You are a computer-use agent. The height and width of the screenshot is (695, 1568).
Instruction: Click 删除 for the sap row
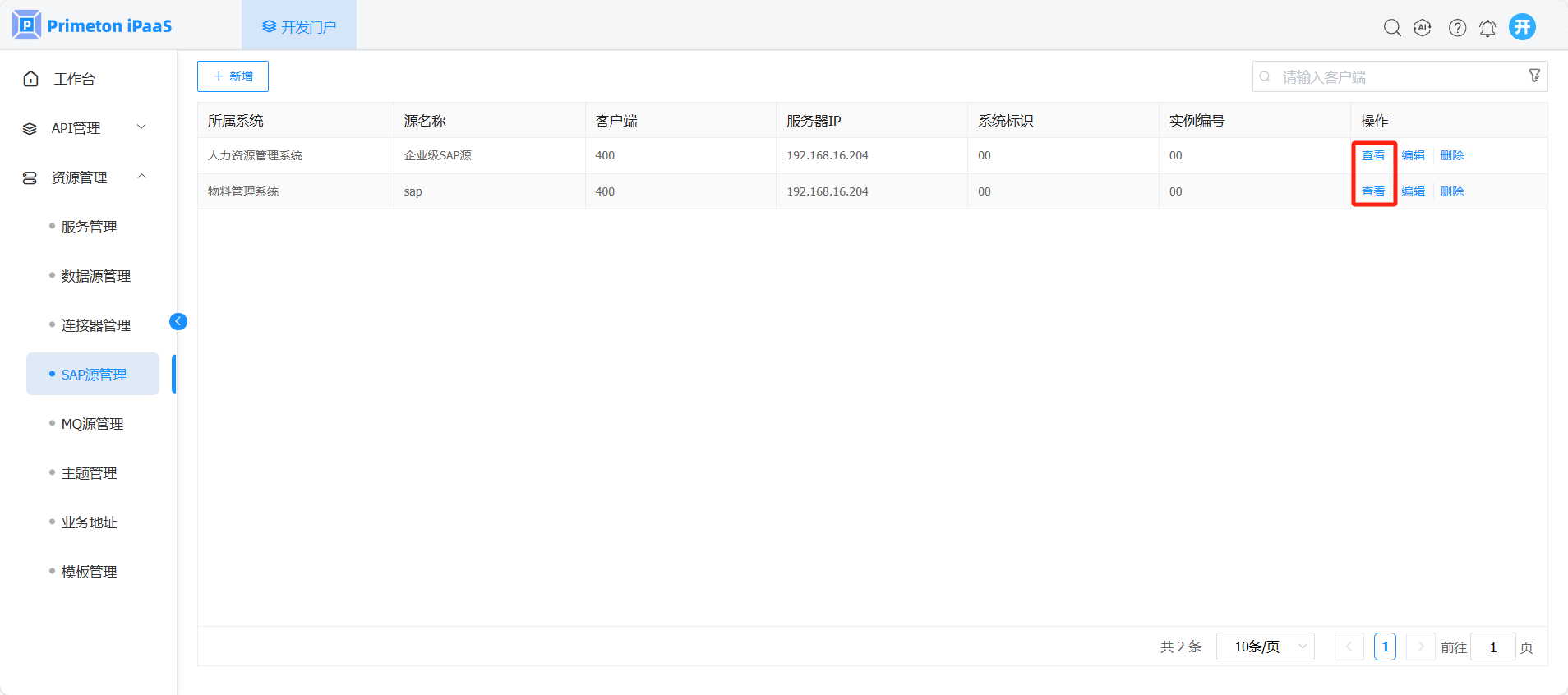point(1452,191)
